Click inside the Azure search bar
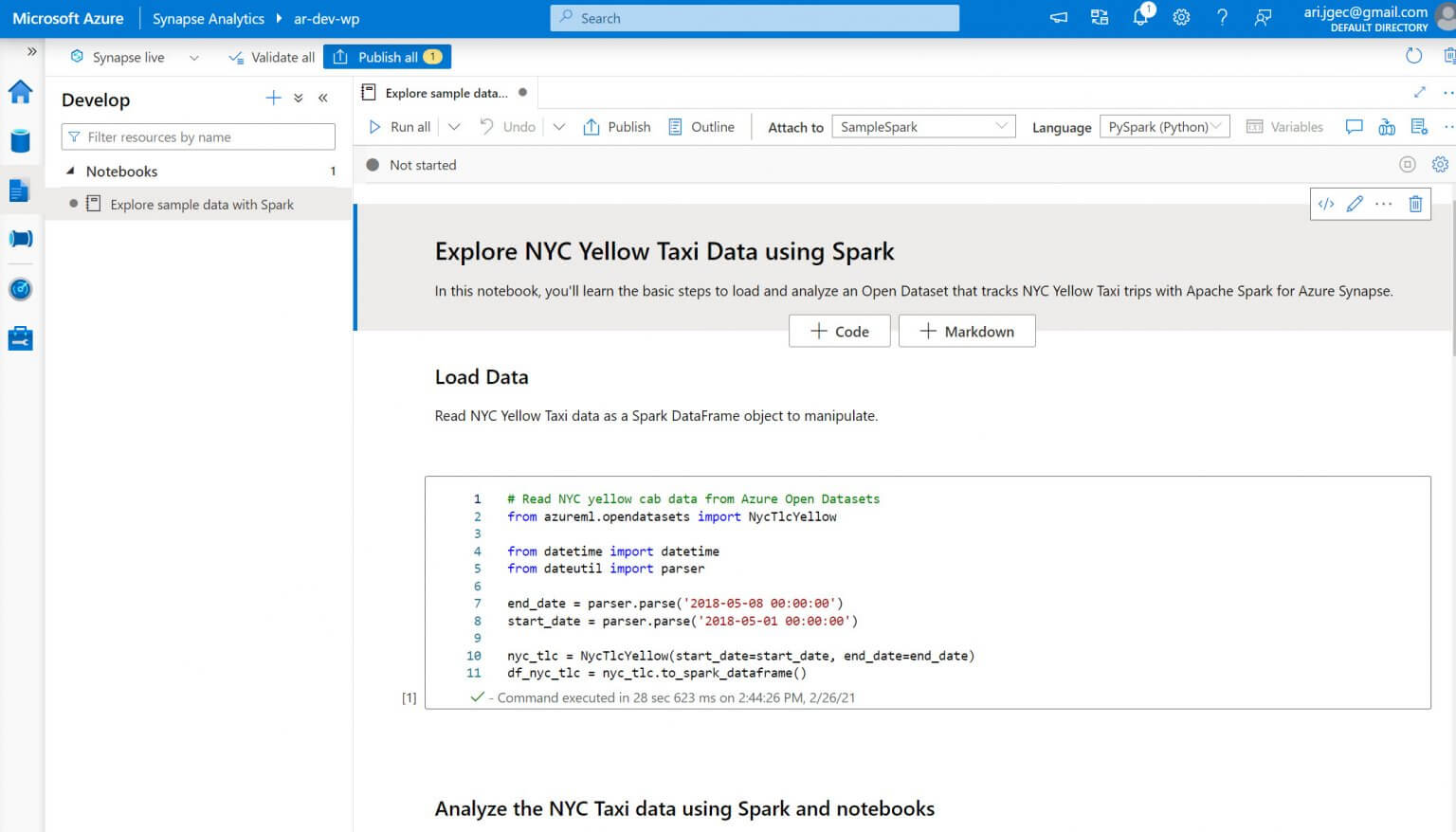Image resolution: width=1456 pixels, height=832 pixels. (754, 18)
